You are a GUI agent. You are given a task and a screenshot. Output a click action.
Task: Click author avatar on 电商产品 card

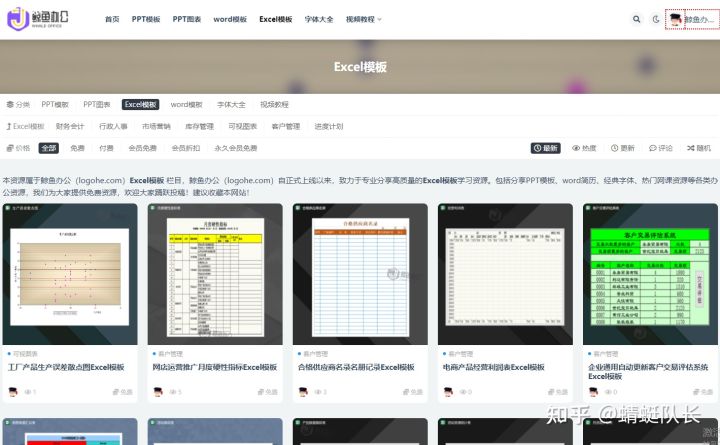448,392
